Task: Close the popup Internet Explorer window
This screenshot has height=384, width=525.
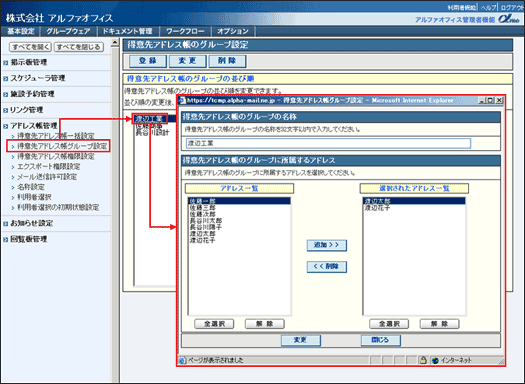Action: point(499,100)
